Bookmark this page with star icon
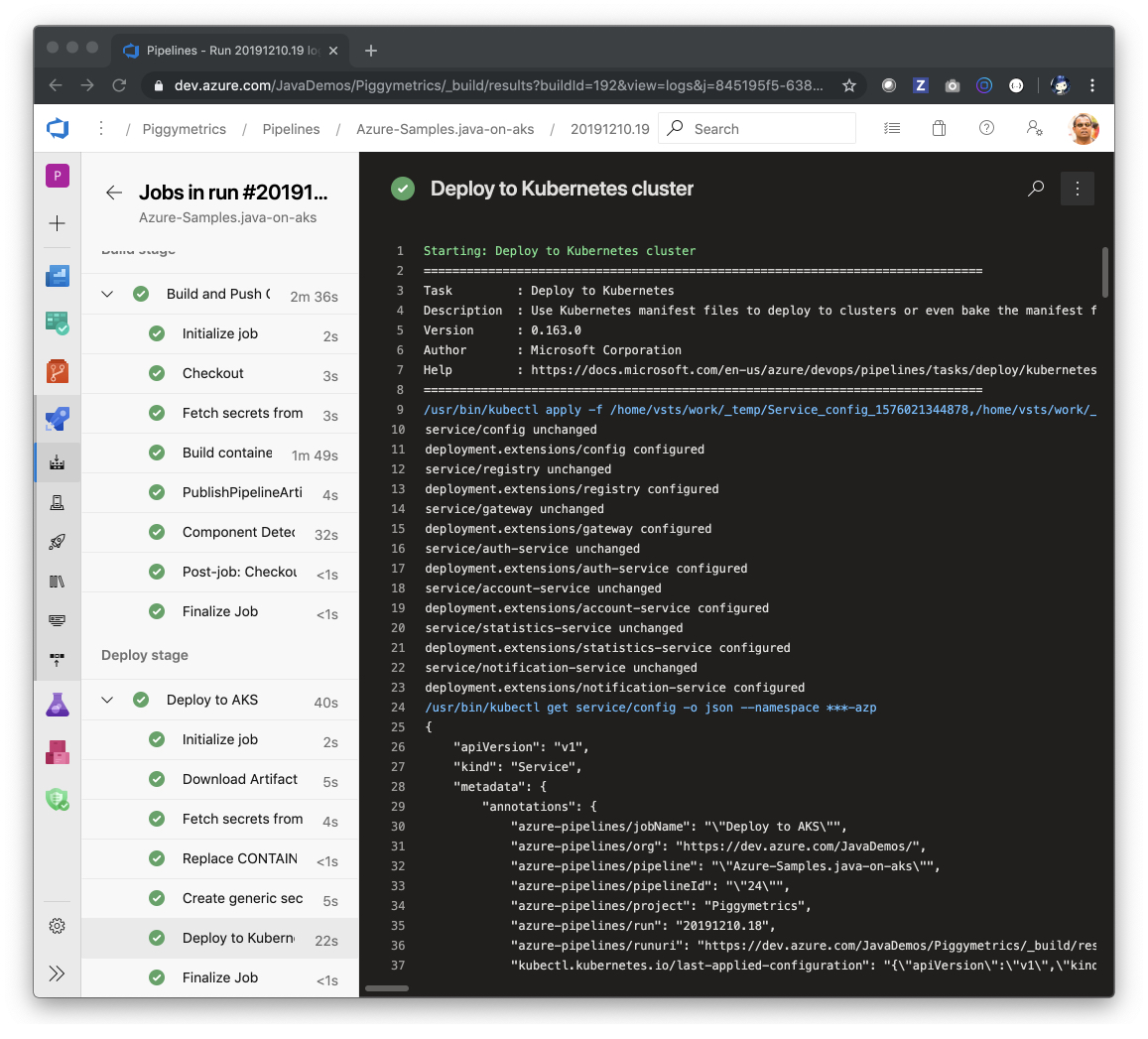This screenshot has width=1148, height=1039. (848, 85)
